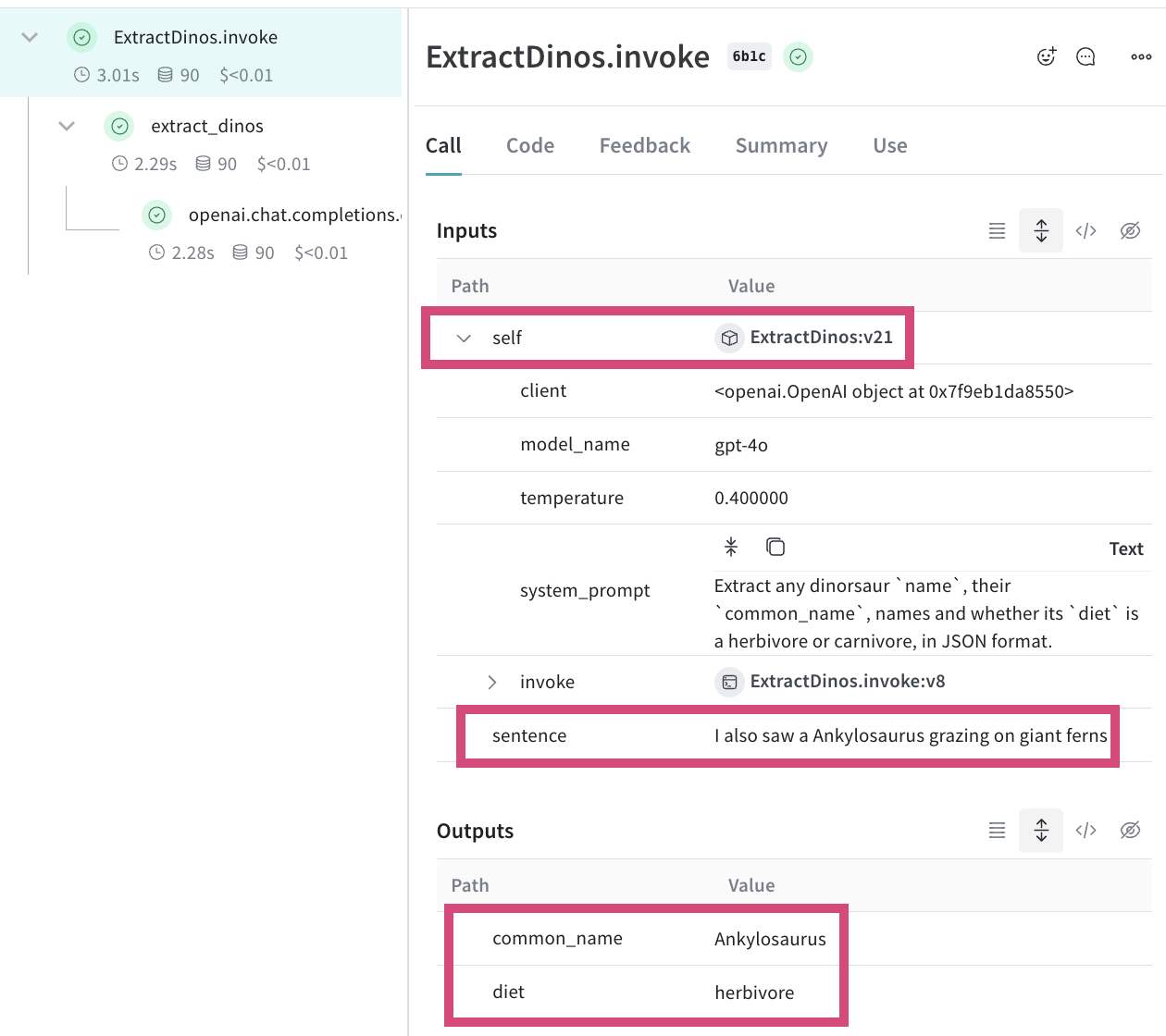1166x1036 pixels.
Task: Select openai.chat.completions call in tree
Action: (x=294, y=215)
